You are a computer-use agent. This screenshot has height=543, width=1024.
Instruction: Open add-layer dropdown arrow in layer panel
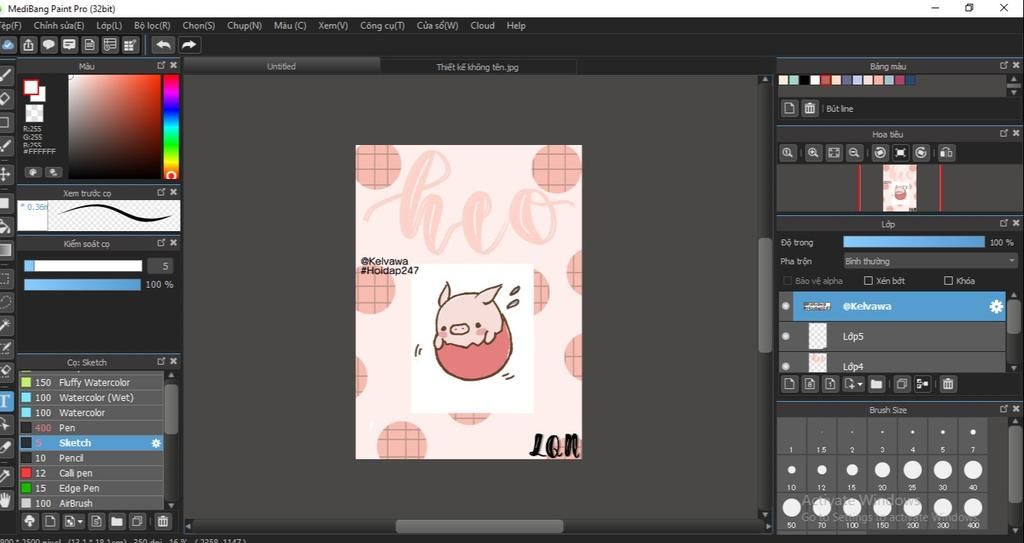(x=861, y=385)
